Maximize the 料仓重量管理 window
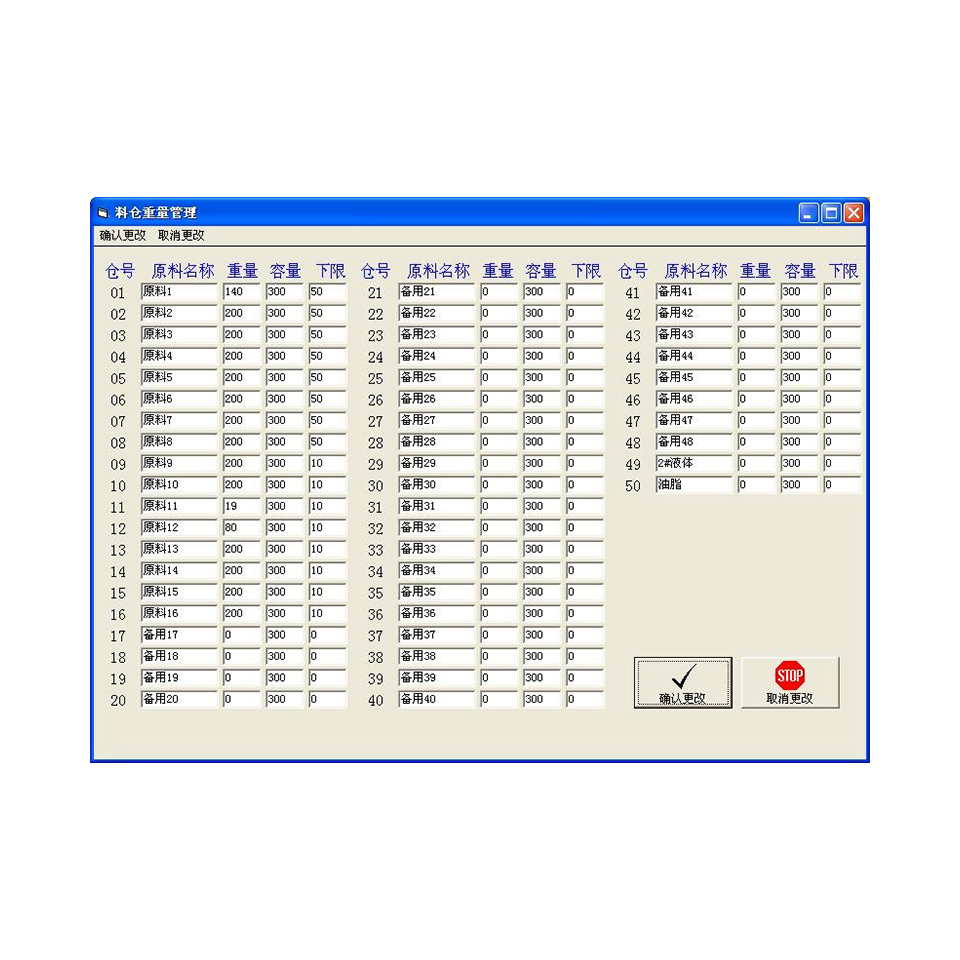This screenshot has height=960, width=960. (x=831, y=213)
